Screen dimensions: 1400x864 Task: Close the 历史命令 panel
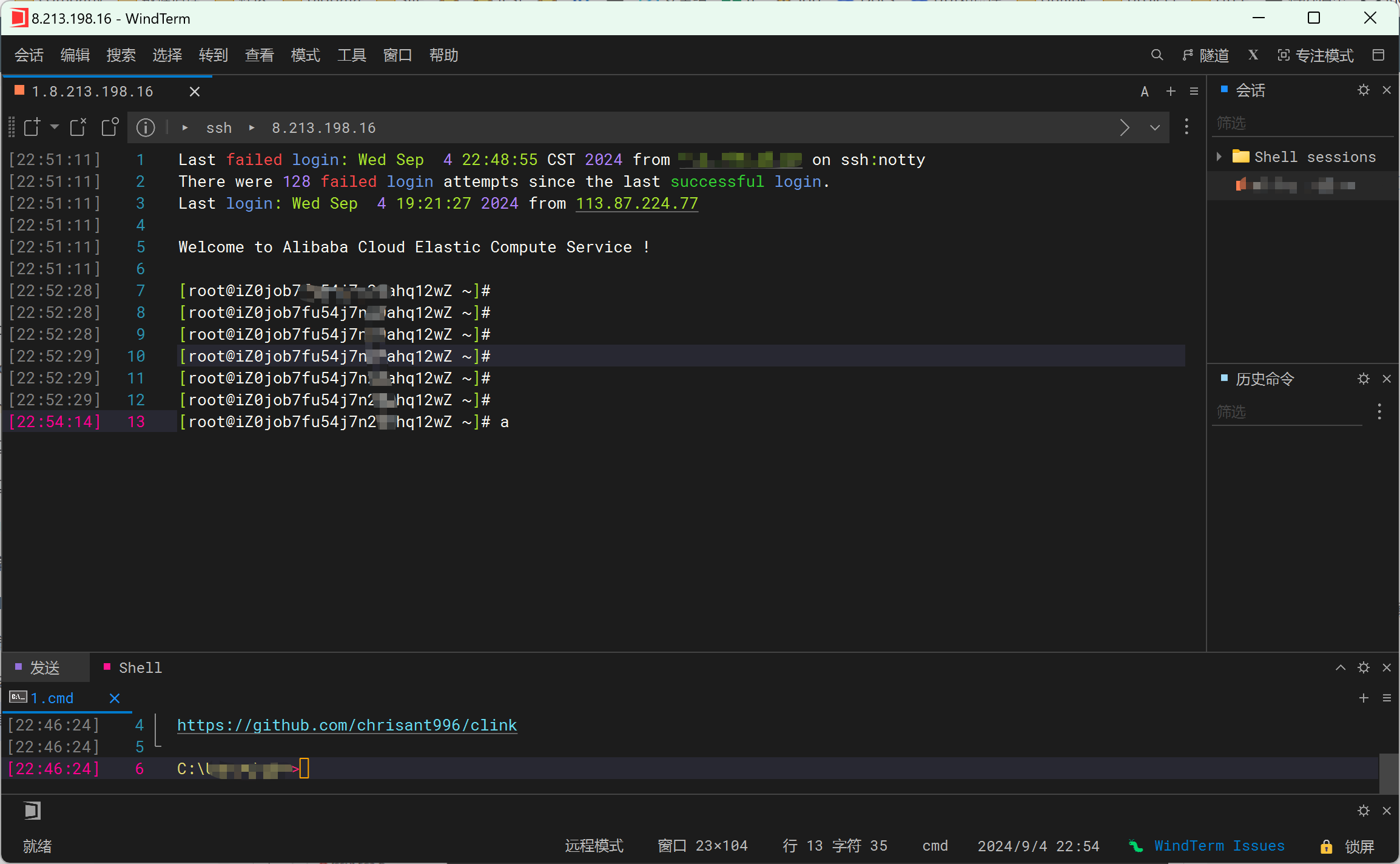(x=1387, y=379)
